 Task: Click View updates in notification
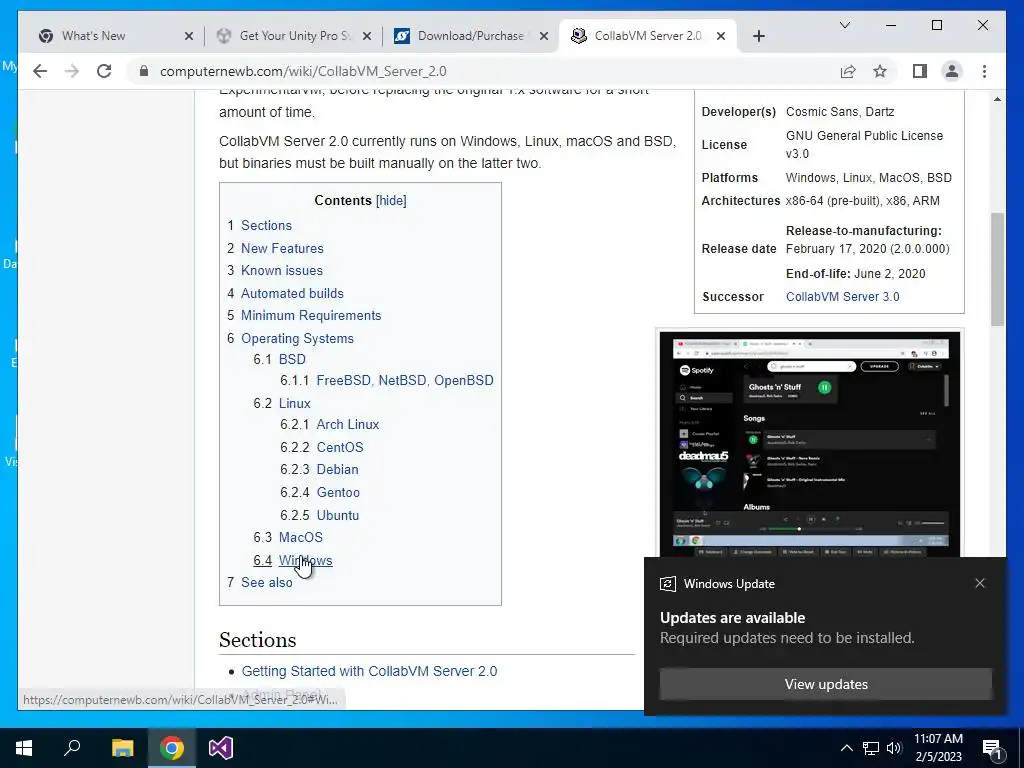tap(825, 684)
